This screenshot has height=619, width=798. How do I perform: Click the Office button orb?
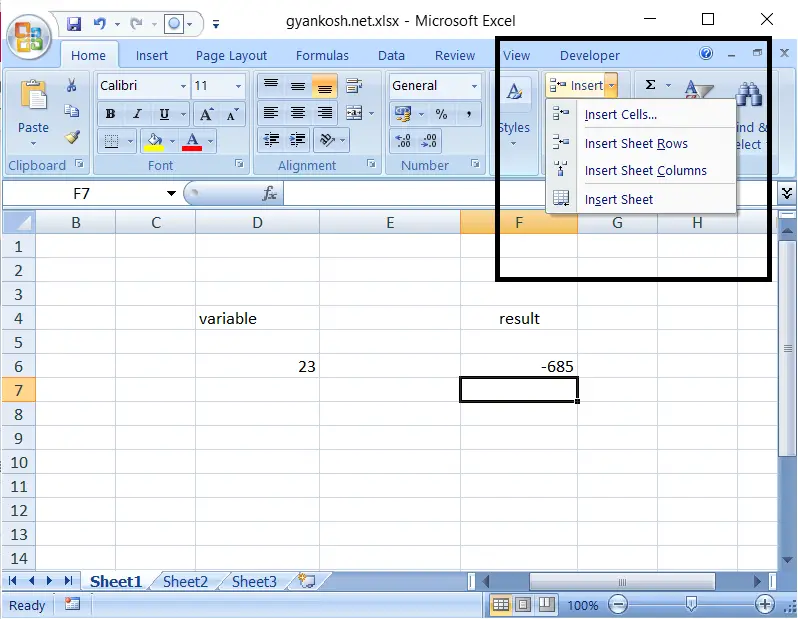(29, 36)
